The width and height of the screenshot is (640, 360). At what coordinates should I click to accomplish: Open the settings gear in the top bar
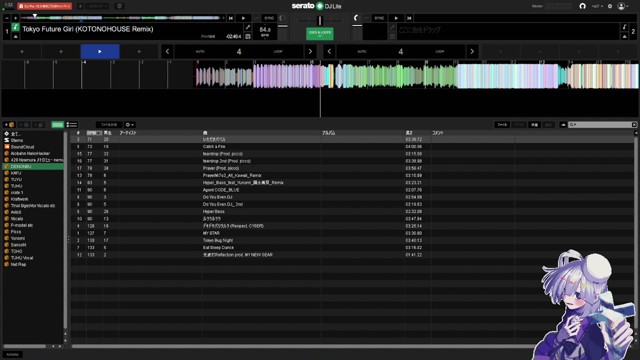point(610,6)
